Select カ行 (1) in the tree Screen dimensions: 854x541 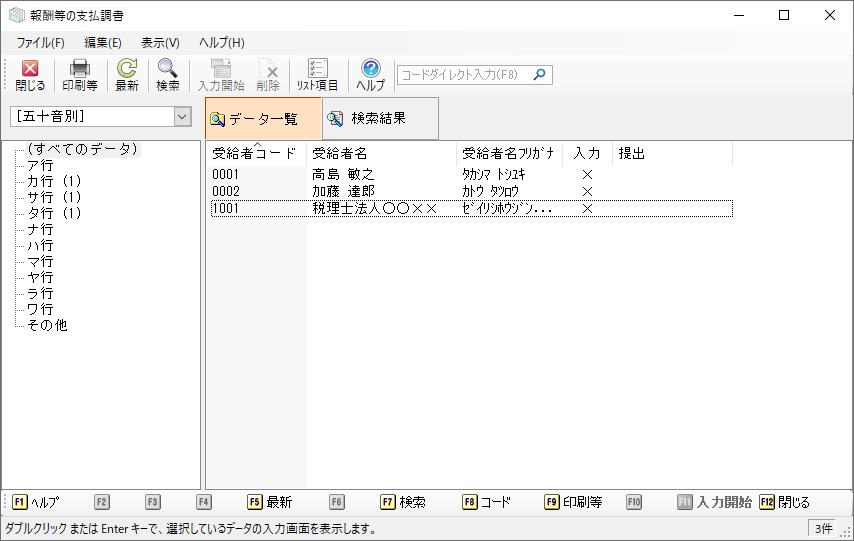point(54,181)
